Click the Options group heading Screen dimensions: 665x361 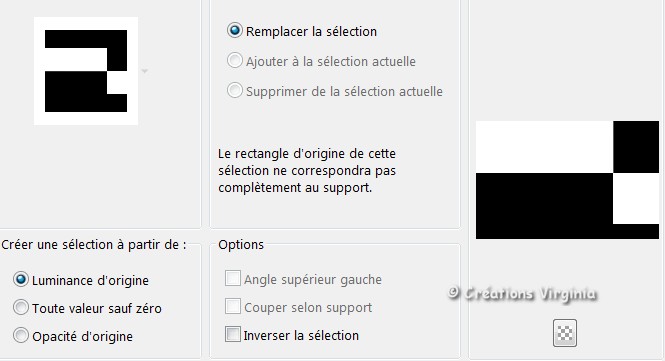[x=241, y=245]
